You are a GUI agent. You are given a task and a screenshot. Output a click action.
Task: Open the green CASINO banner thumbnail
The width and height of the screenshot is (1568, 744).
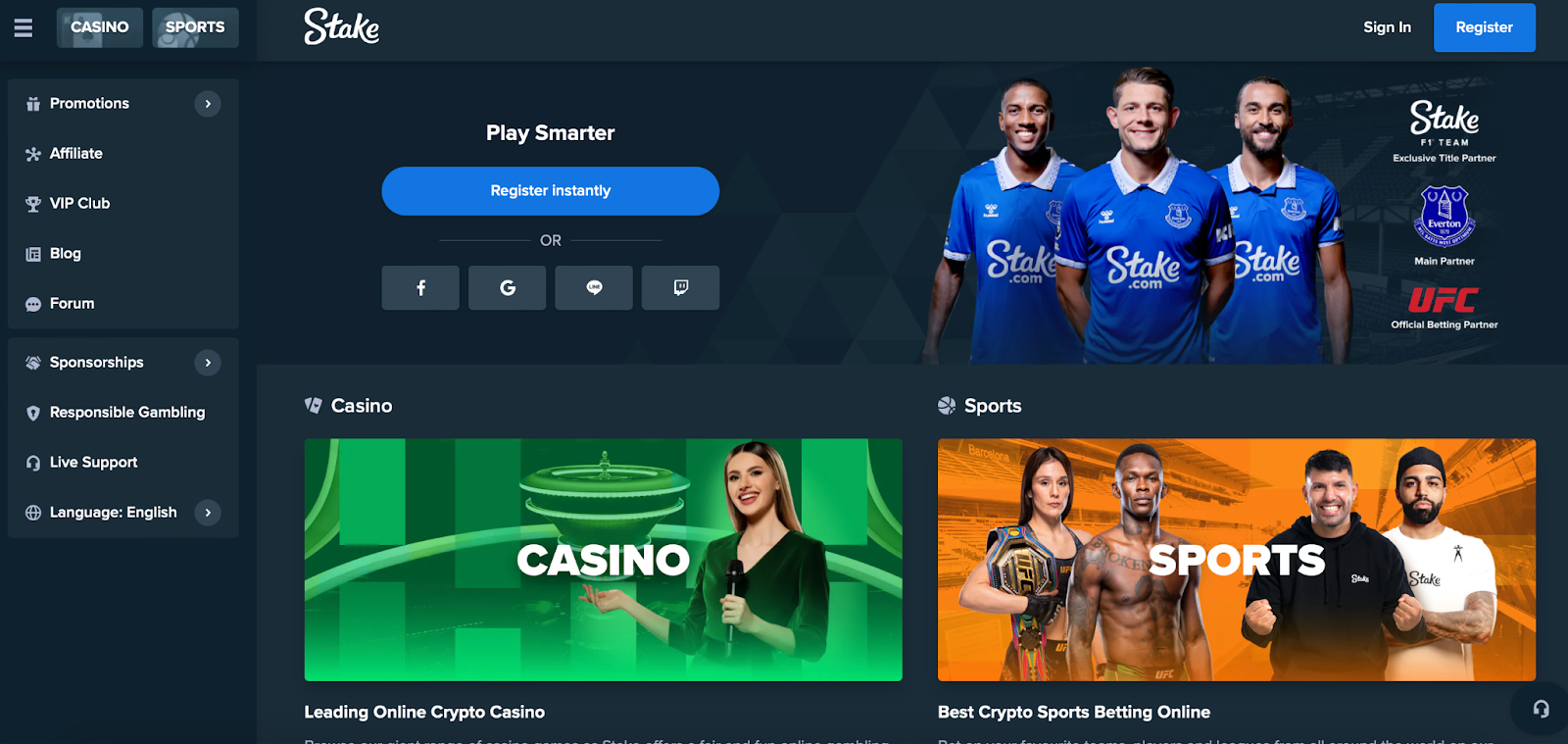point(604,560)
